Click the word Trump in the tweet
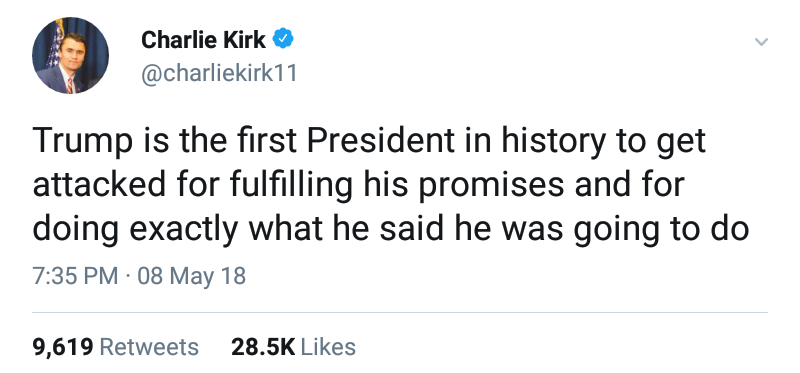This screenshot has width=800, height=373. (x=81, y=141)
